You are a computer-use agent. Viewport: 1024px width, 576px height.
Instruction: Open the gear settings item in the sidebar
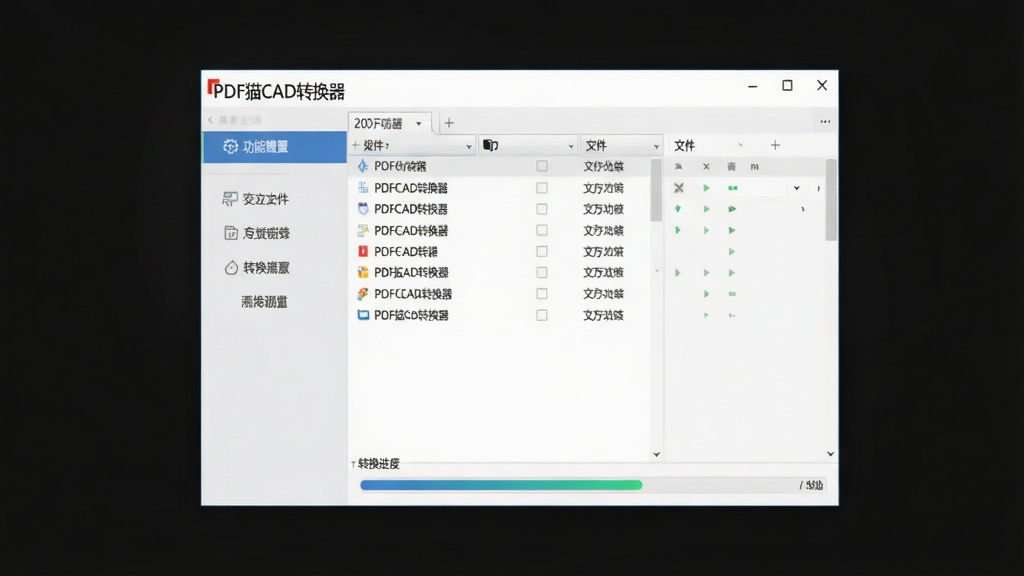point(274,147)
